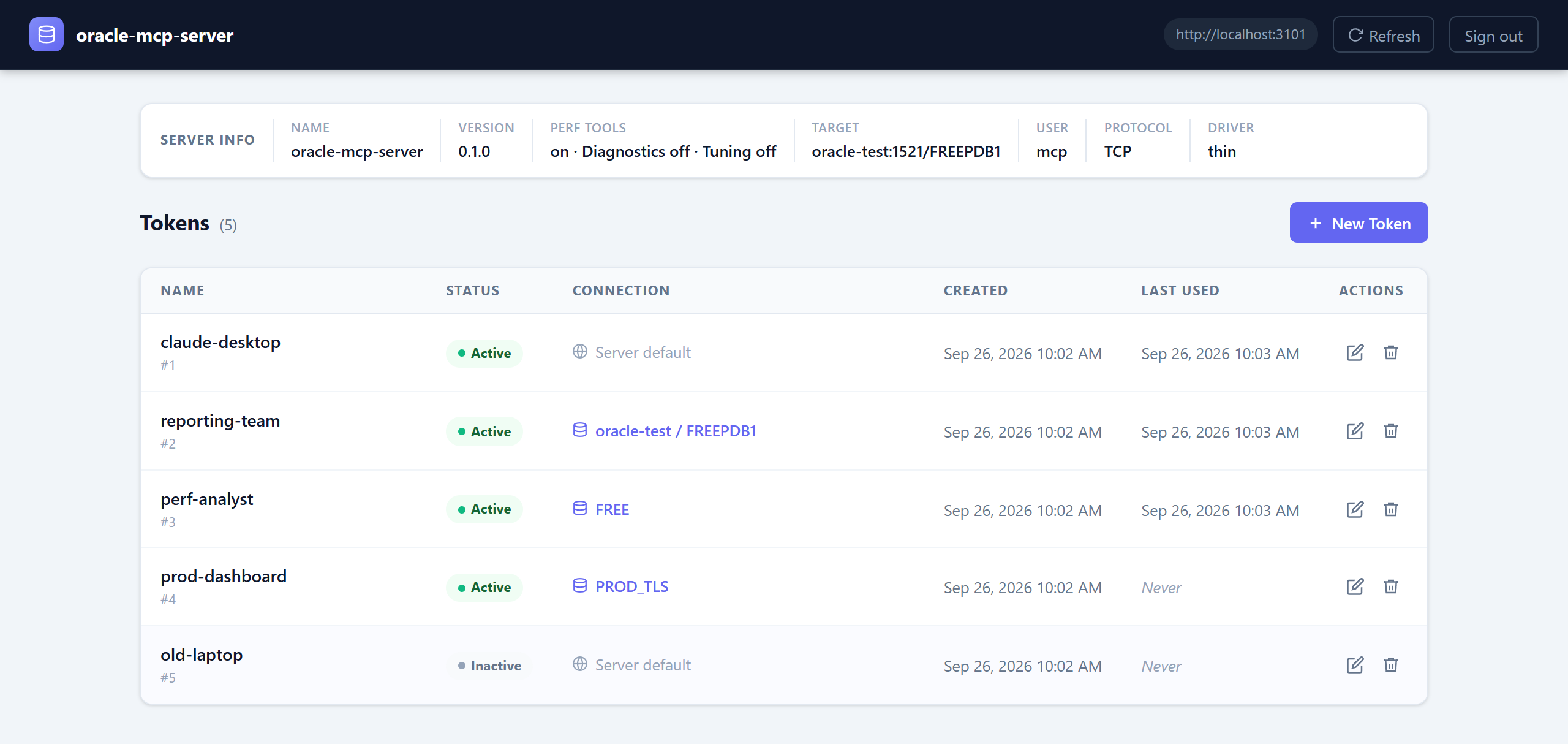Edit the reporting-team token
1568x744 pixels.
coord(1355,431)
